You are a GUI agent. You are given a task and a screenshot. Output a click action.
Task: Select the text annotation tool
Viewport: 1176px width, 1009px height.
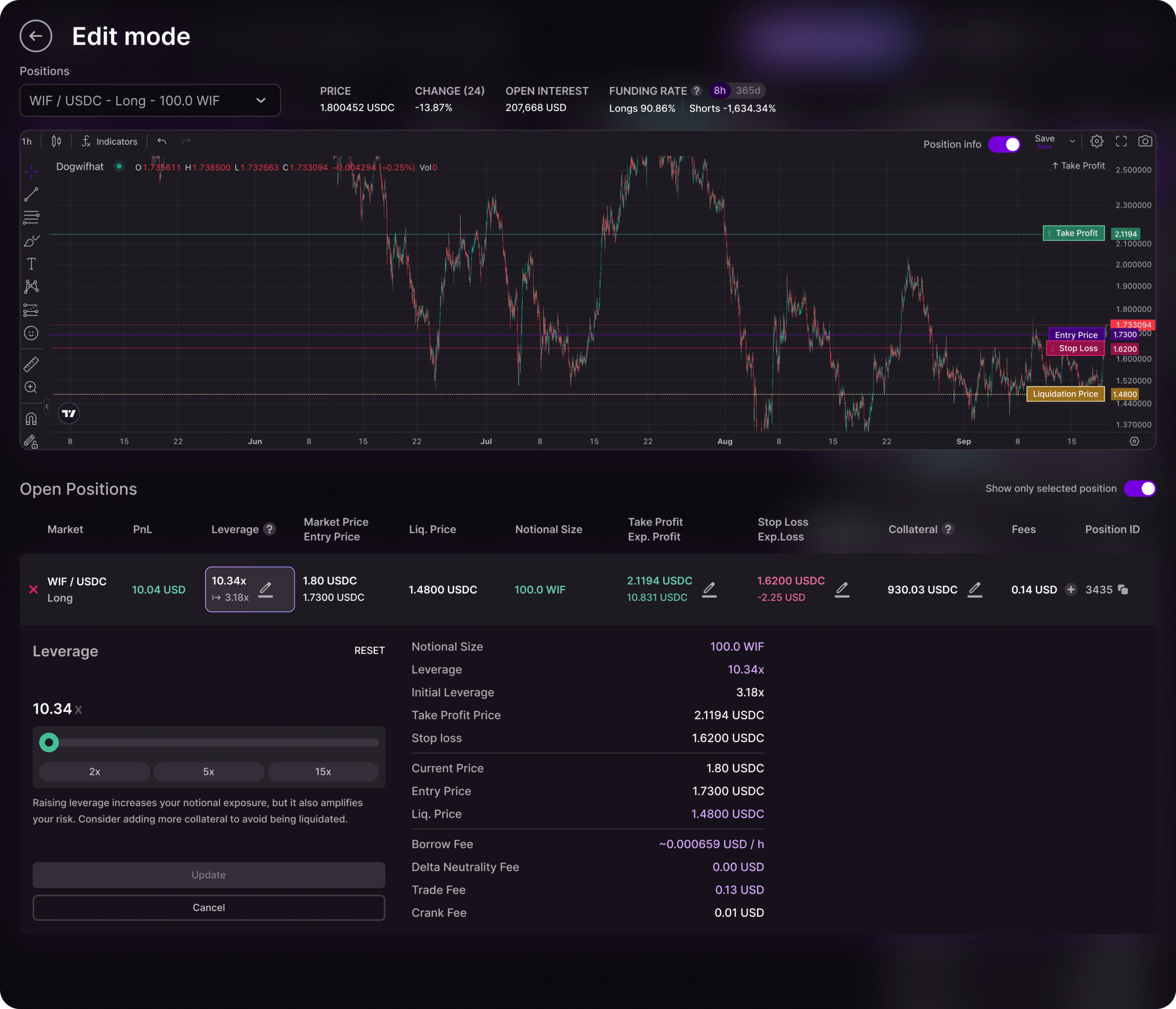[x=31, y=264]
